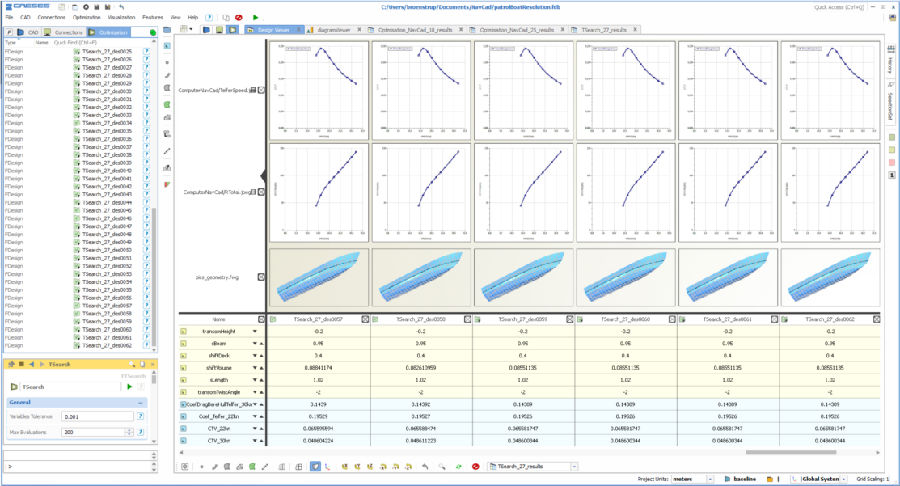Open the Project Units meters dropdown
Viewport: 900px width, 486px height.
pyautogui.click(x=710, y=479)
